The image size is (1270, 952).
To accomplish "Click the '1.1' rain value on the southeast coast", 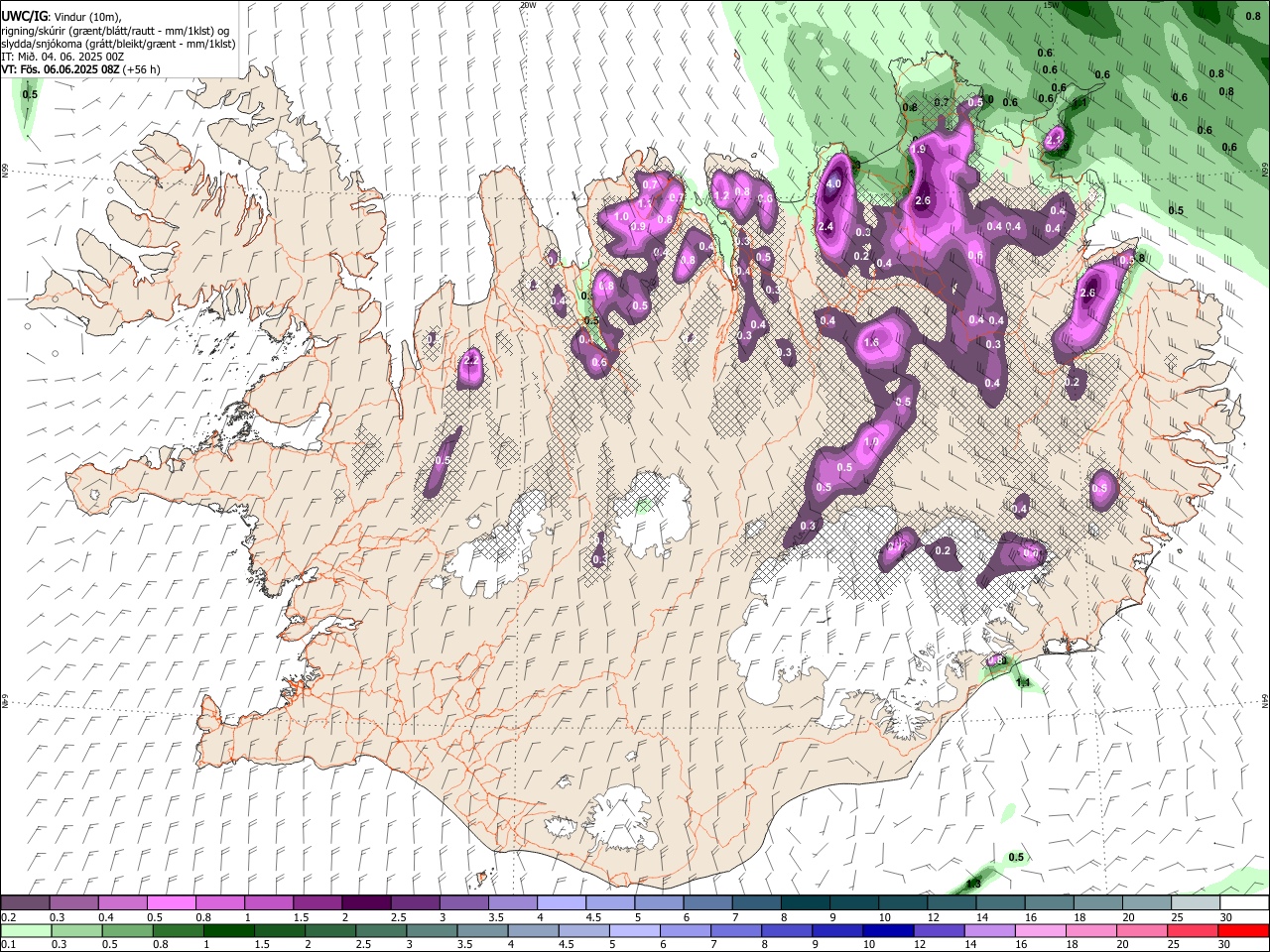I will (1023, 683).
